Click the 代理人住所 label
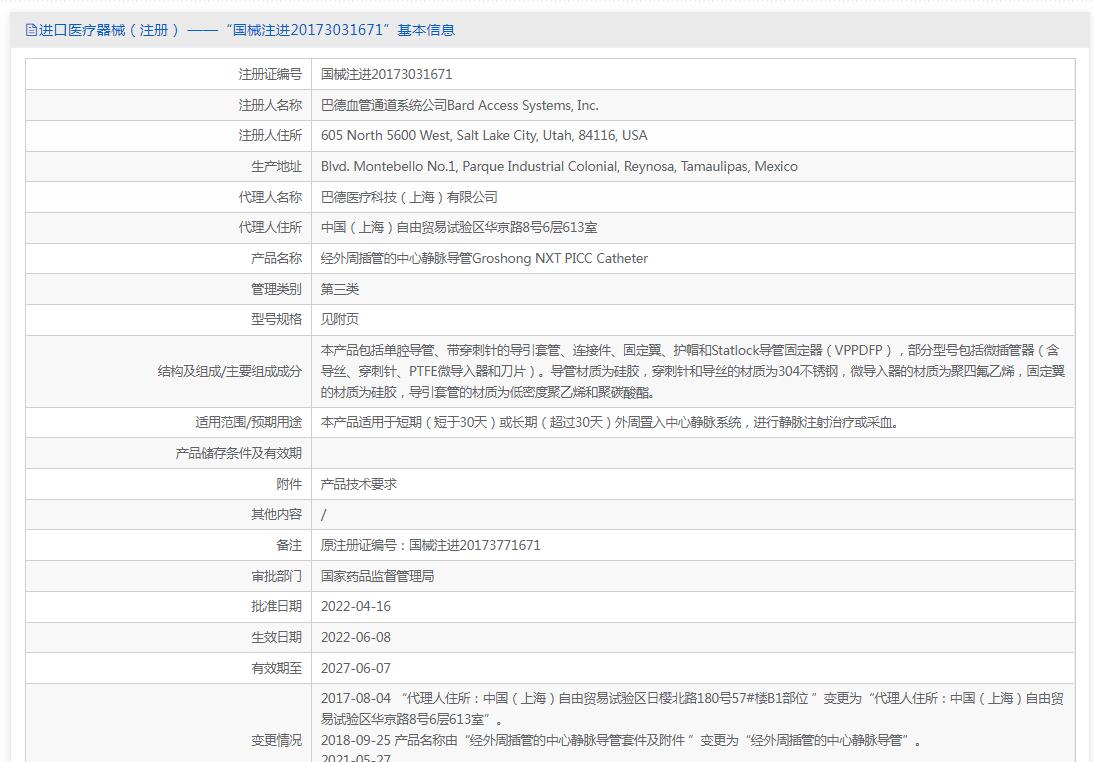1094x762 pixels. pos(270,227)
